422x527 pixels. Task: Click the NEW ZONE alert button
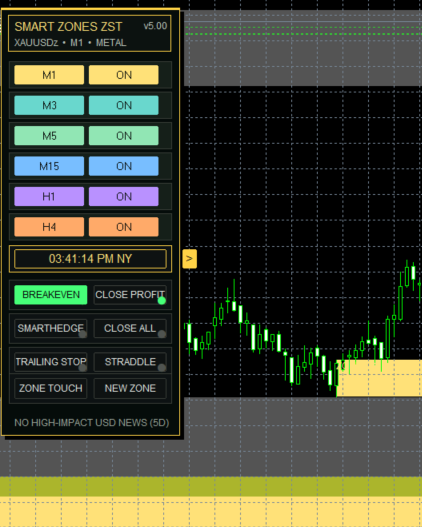click(130, 388)
